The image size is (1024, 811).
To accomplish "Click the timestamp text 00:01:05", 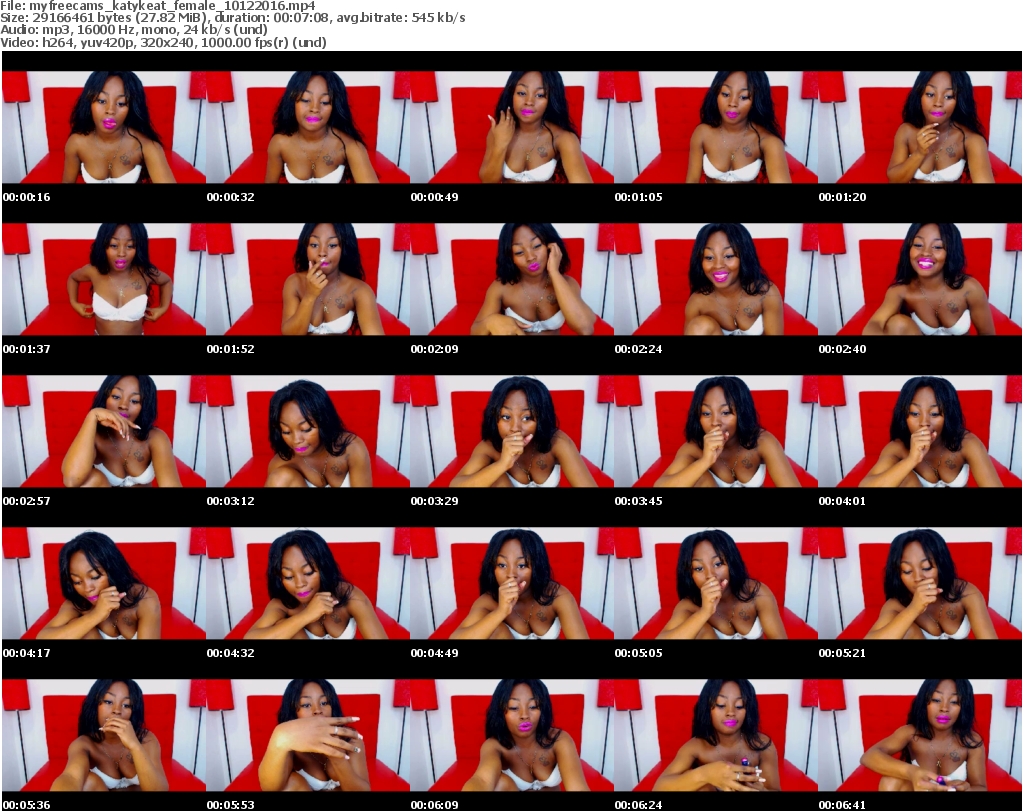I will 638,197.
